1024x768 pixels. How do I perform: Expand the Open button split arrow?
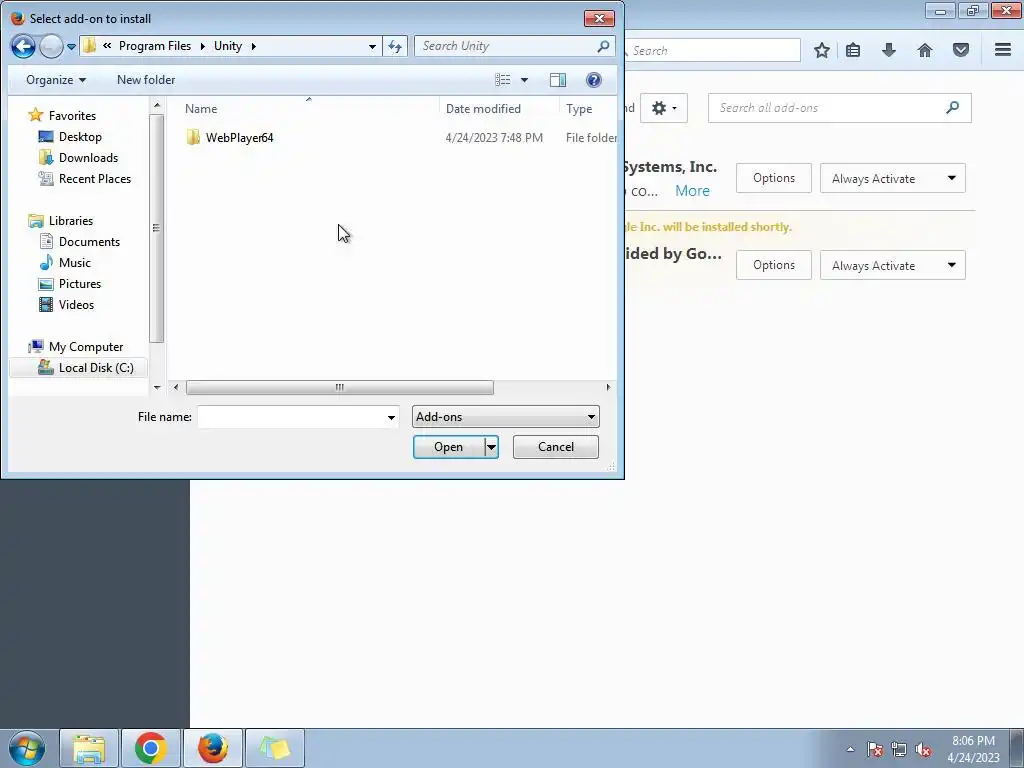point(491,447)
